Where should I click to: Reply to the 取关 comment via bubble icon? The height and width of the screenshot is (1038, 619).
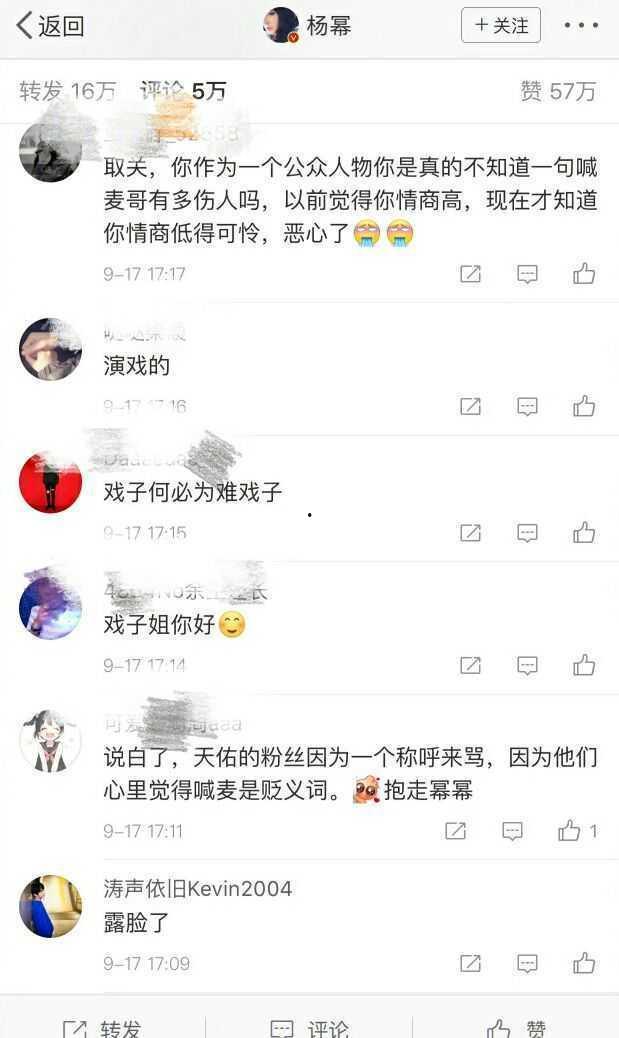pyautogui.click(x=527, y=274)
